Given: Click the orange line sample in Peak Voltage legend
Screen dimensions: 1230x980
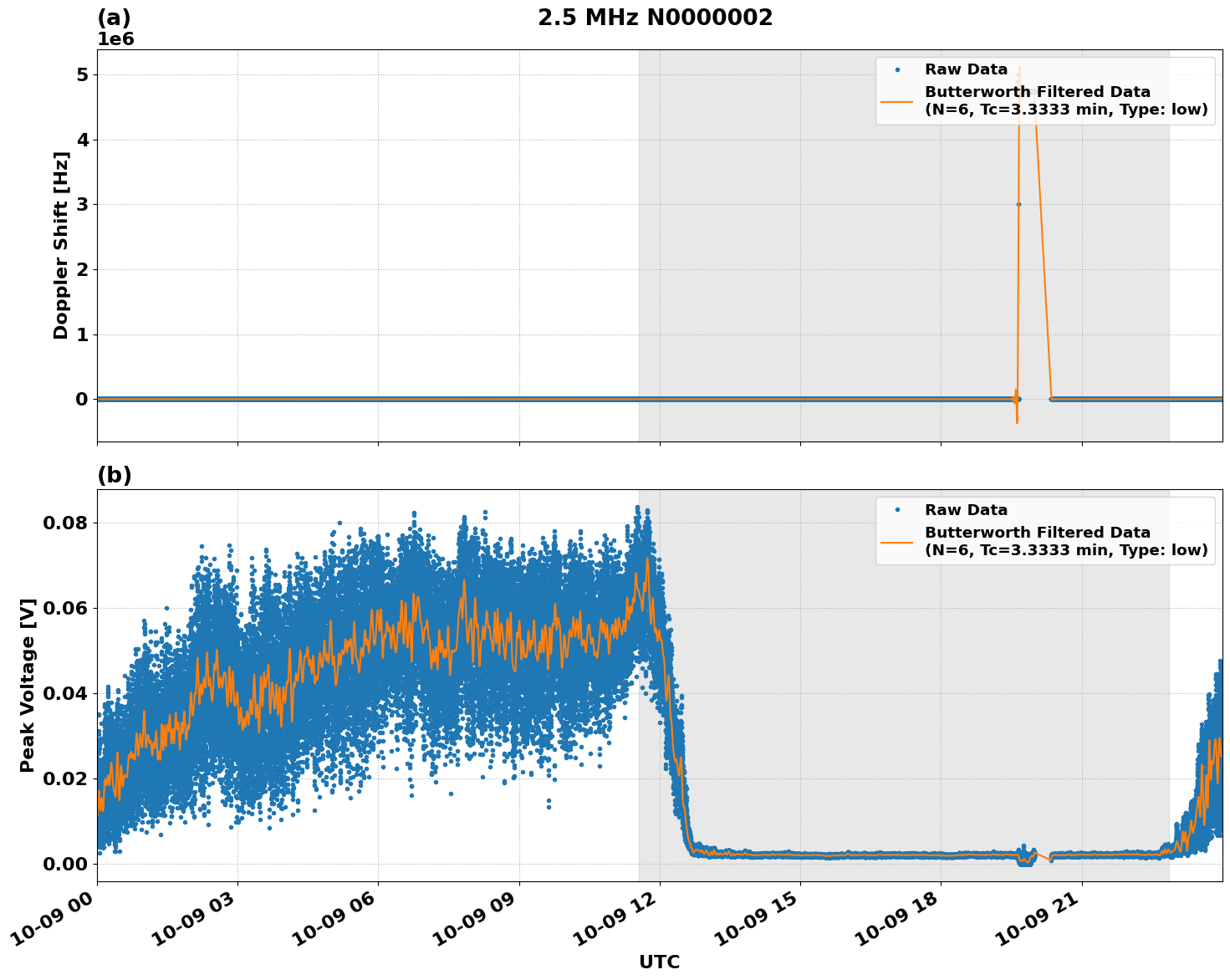Looking at the screenshot, I should tap(897, 542).
